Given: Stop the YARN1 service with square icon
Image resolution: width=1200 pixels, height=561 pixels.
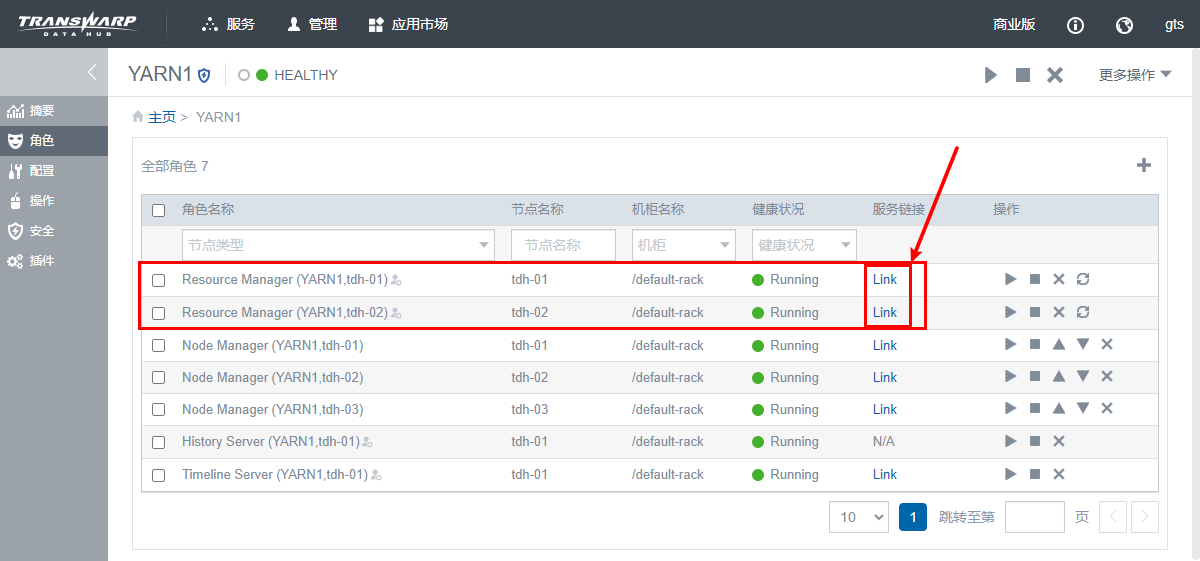Looking at the screenshot, I should click(1023, 75).
